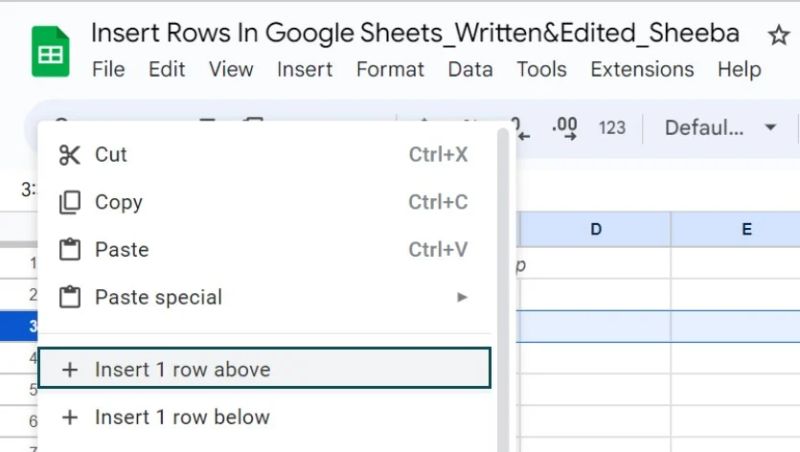Open the View menu
This screenshot has width=800, height=452.
coord(231,69)
